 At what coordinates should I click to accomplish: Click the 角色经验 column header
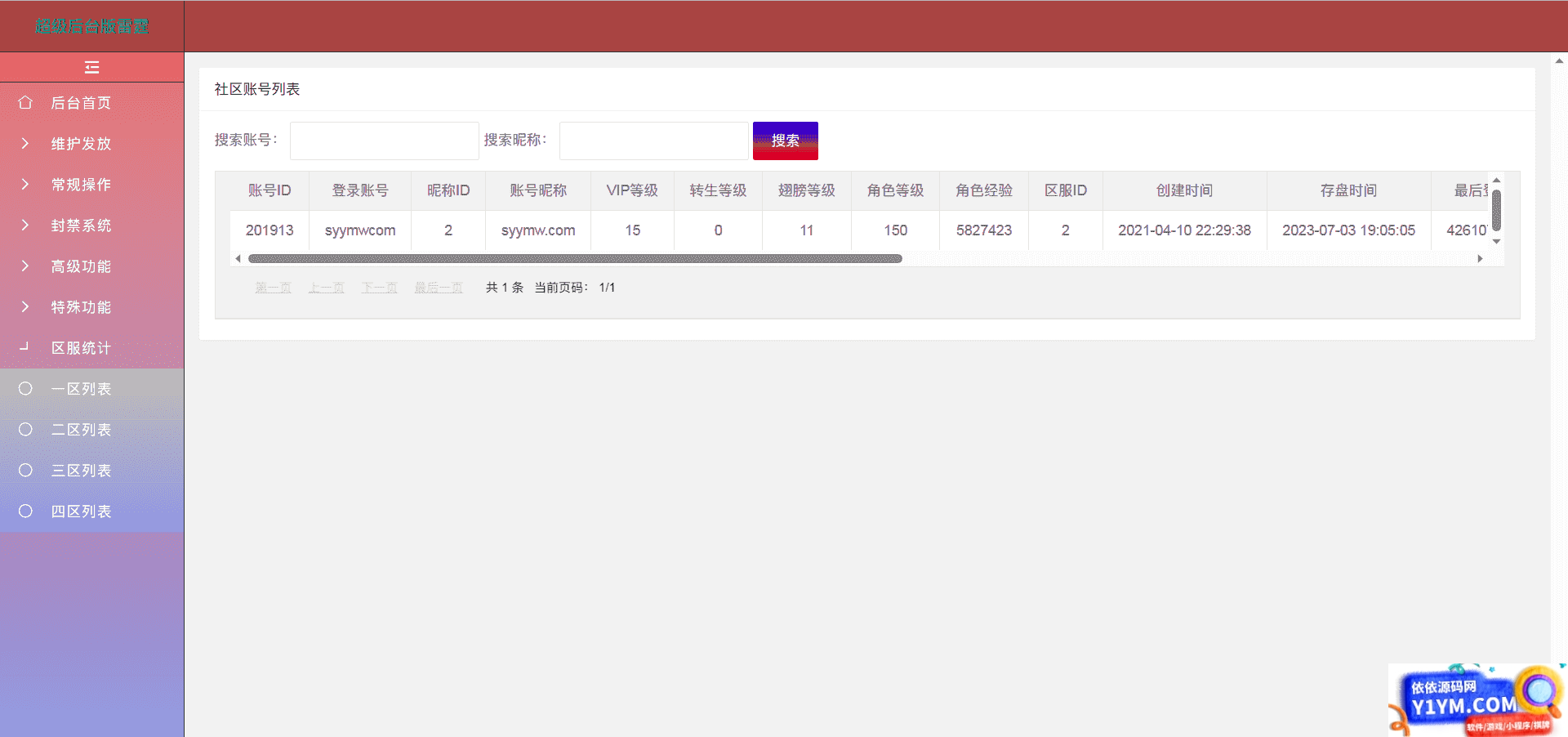(x=984, y=190)
